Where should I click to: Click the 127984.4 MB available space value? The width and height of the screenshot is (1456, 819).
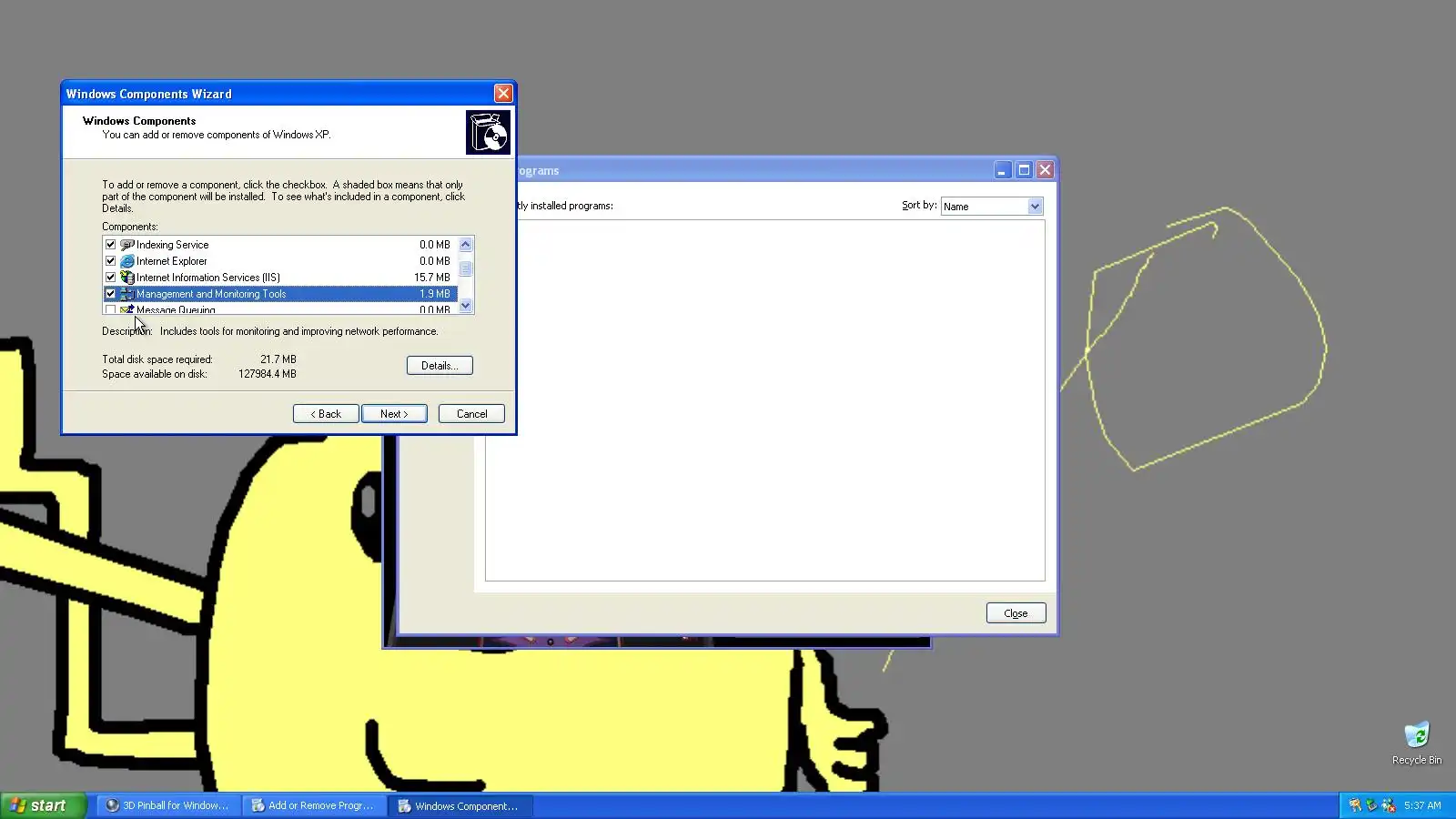(268, 374)
